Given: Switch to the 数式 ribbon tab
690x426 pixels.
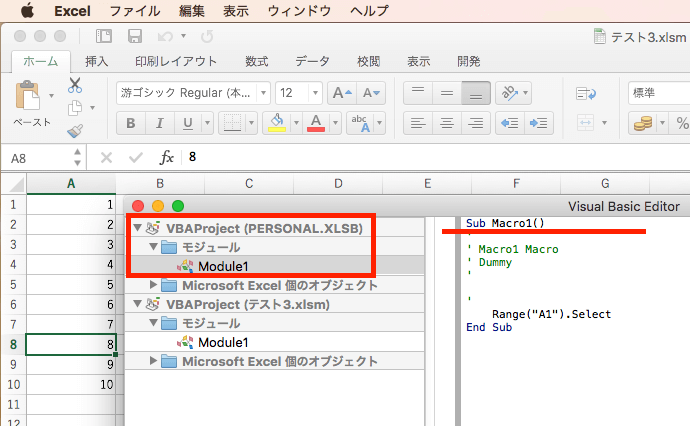Looking at the screenshot, I should (257, 61).
